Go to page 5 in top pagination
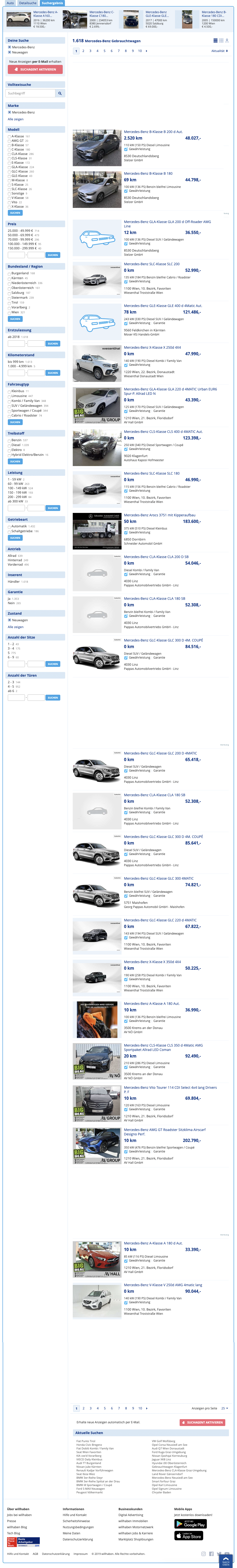The width and height of the screenshot is (237, 1568). click(x=104, y=51)
